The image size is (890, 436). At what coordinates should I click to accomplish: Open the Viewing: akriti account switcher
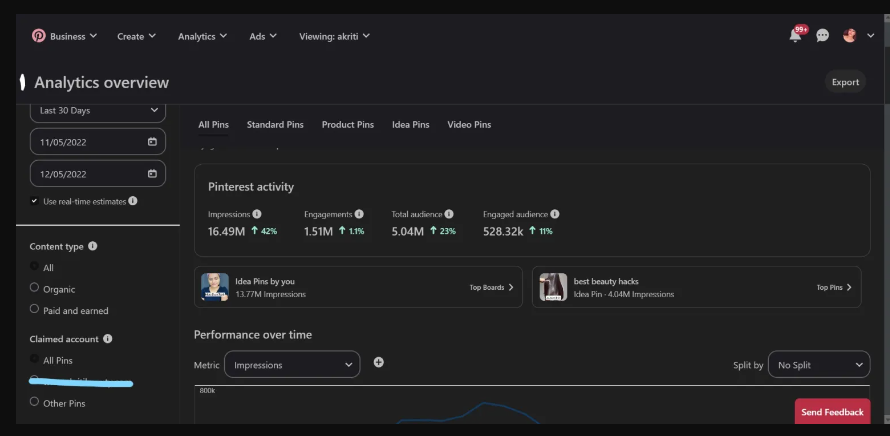click(334, 36)
